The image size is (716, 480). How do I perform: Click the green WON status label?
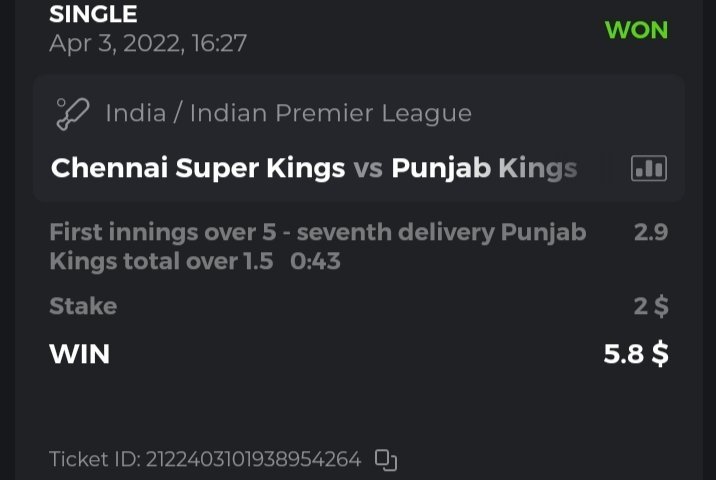pos(636,29)
